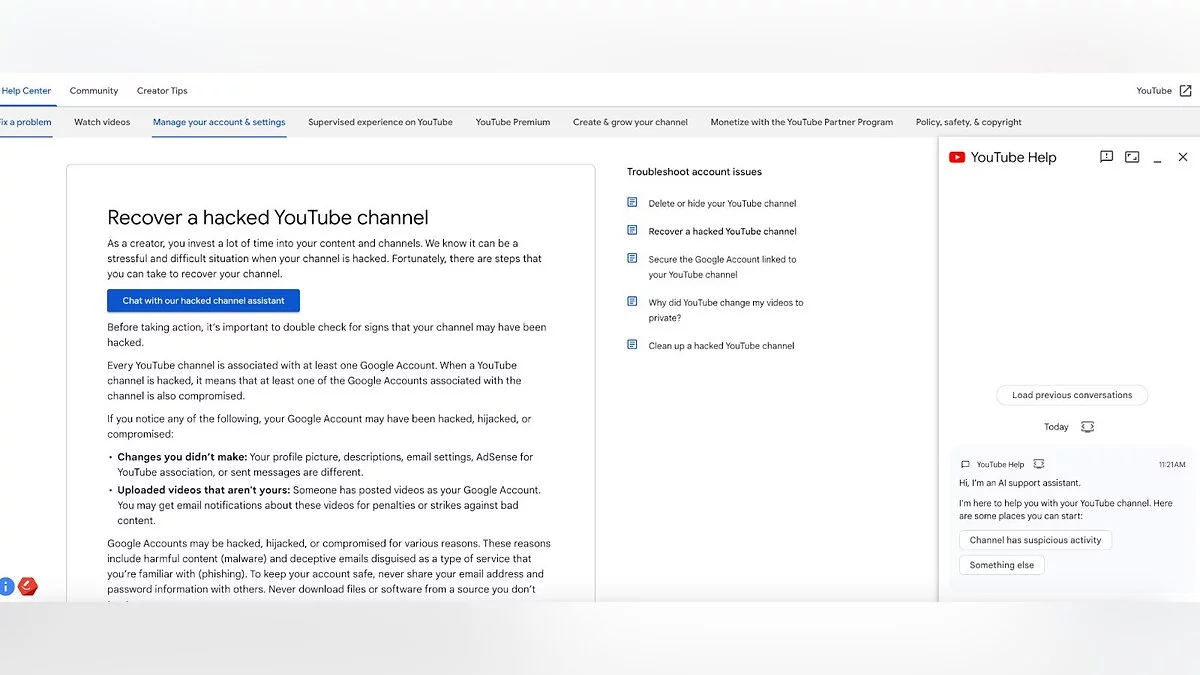Screen dimensions: 1200x675
Task: Open YouTube via the external link icon
Action: (x=1185, y=91)
